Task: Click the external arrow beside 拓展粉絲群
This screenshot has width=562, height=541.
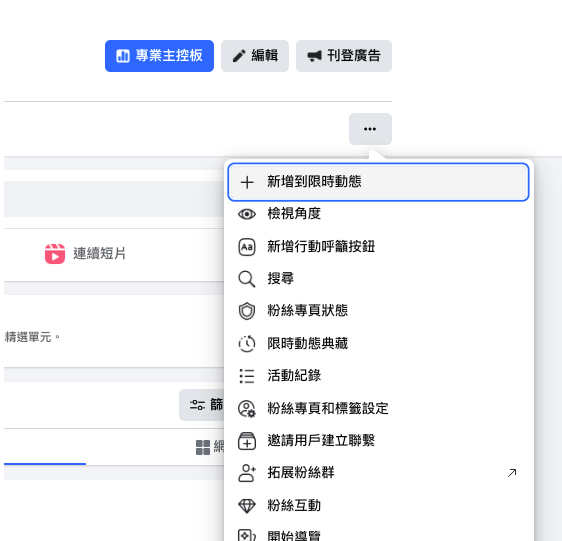Action: (512, 473)
